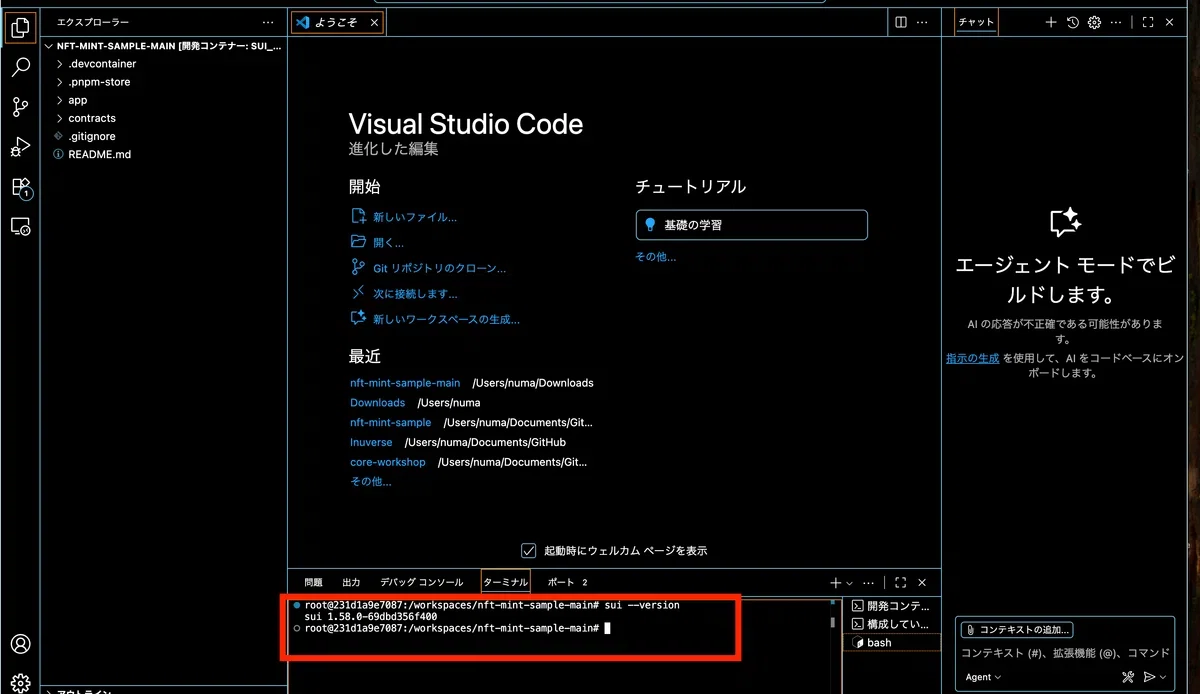Image resolution: width=1200 pixels, height=694 pixels.
Task: Open the Explorer view in activity bar
Action: pos(20,27)
